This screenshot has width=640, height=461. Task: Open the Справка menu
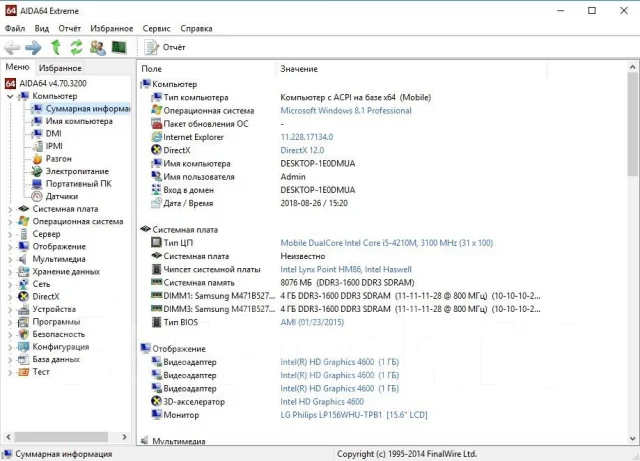tap(196, 29)
